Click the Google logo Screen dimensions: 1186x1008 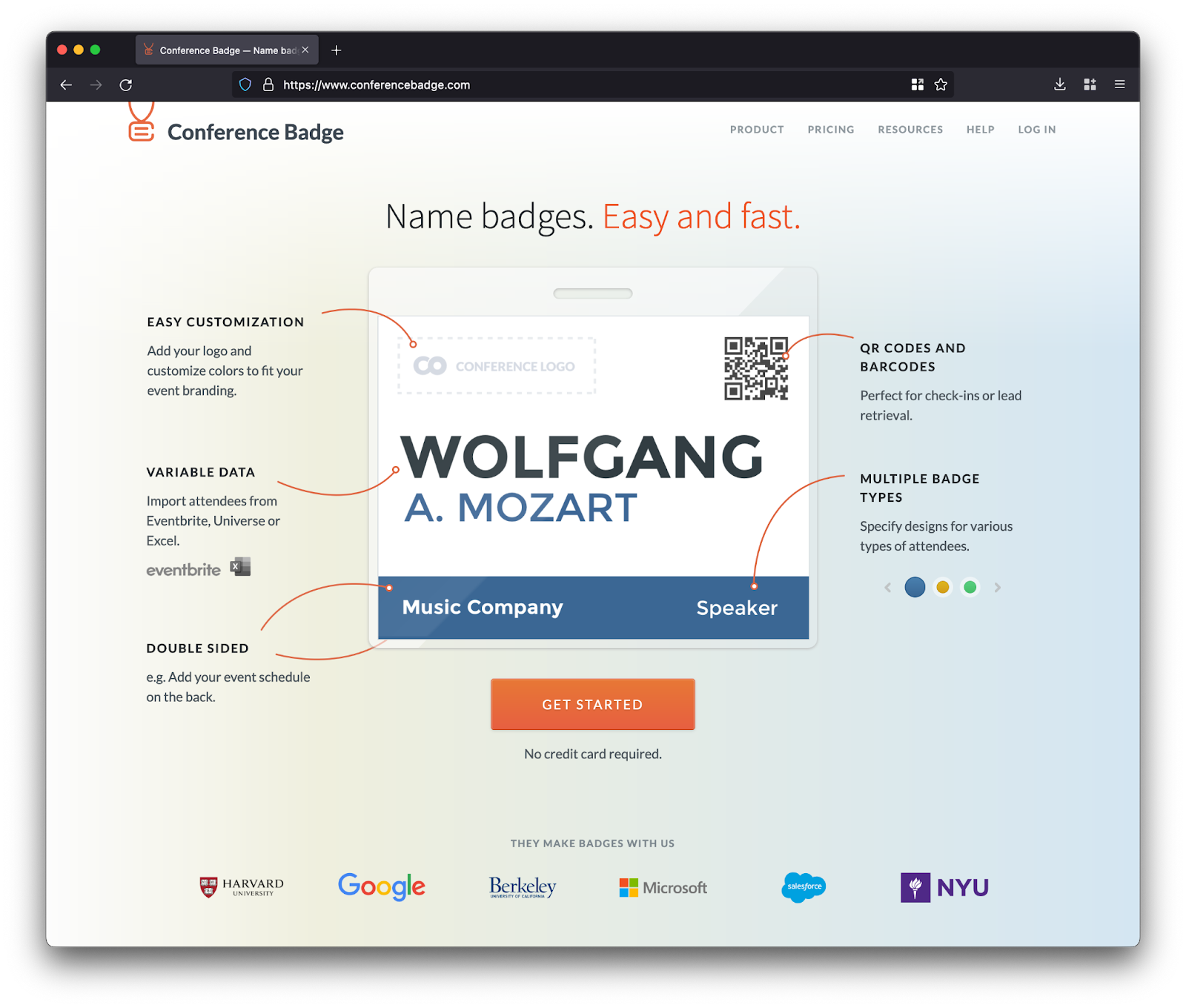[382, 886]
